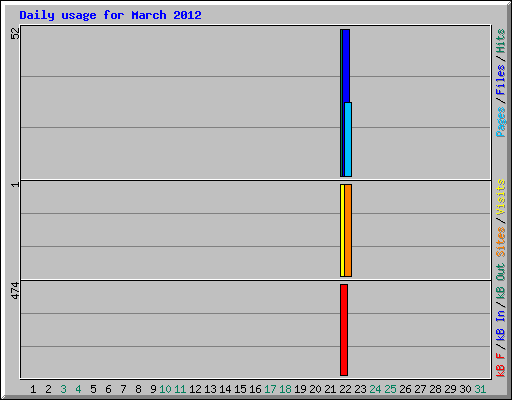Click day 10 on the x-axis

coord(165,389)
